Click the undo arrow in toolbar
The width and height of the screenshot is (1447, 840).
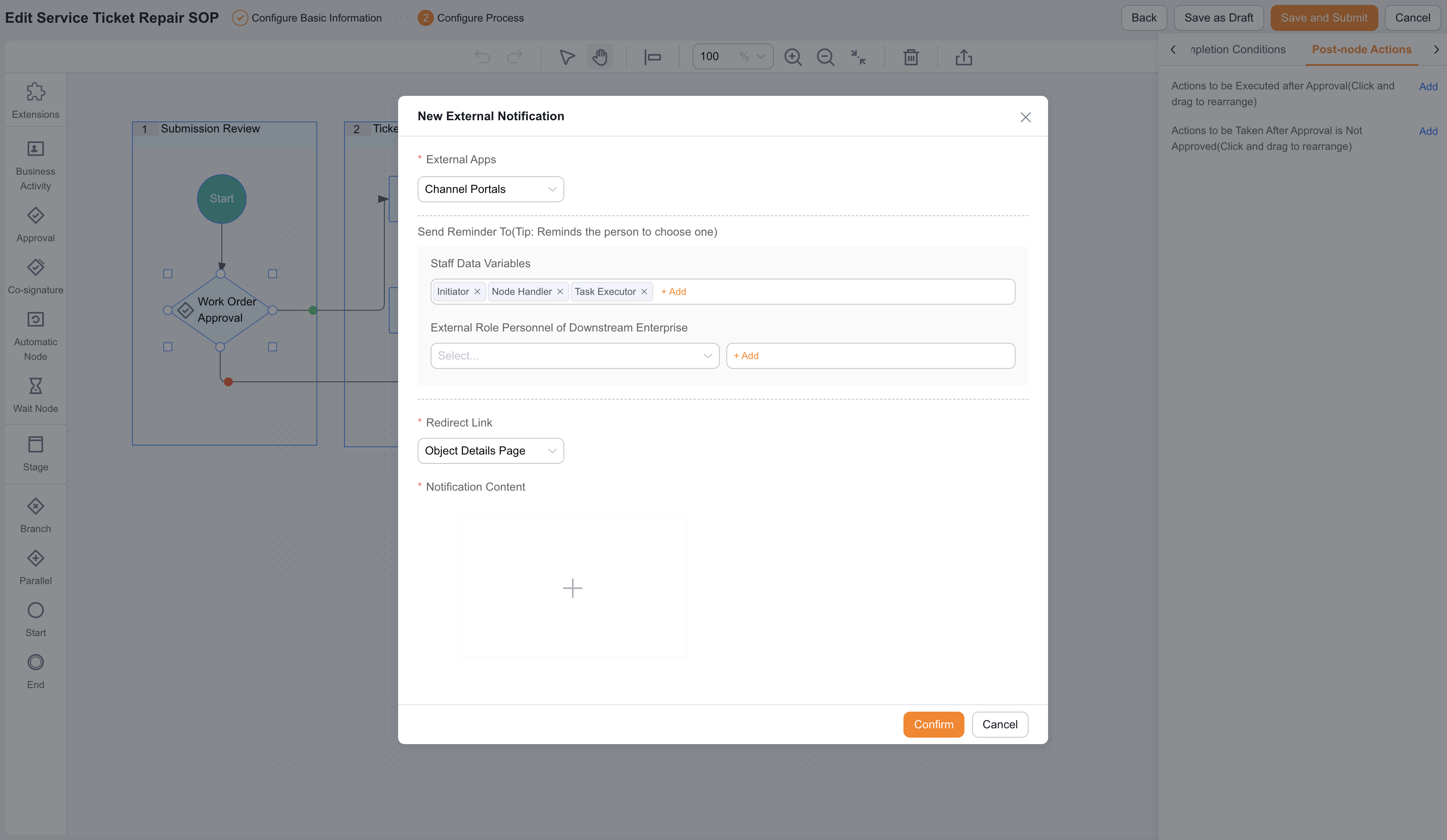tap(482, 56)
